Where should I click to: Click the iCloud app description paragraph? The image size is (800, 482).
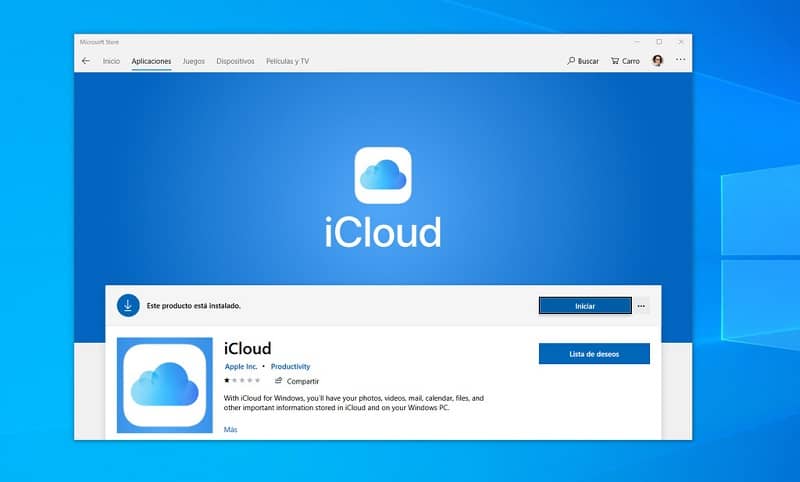[x=354, y=403]
